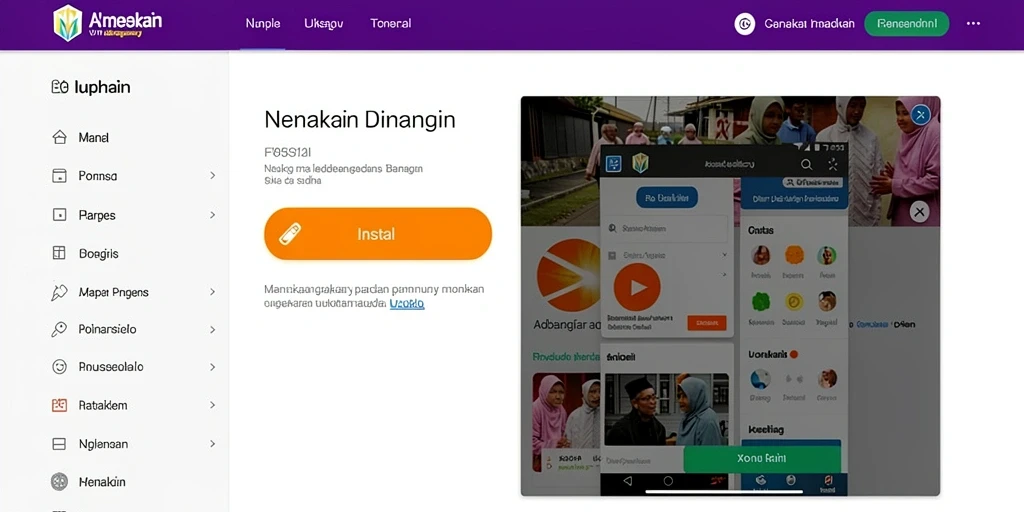Click the sparkle icon in phone header
Screen dimensions: 1024x512
pos(833,165)
